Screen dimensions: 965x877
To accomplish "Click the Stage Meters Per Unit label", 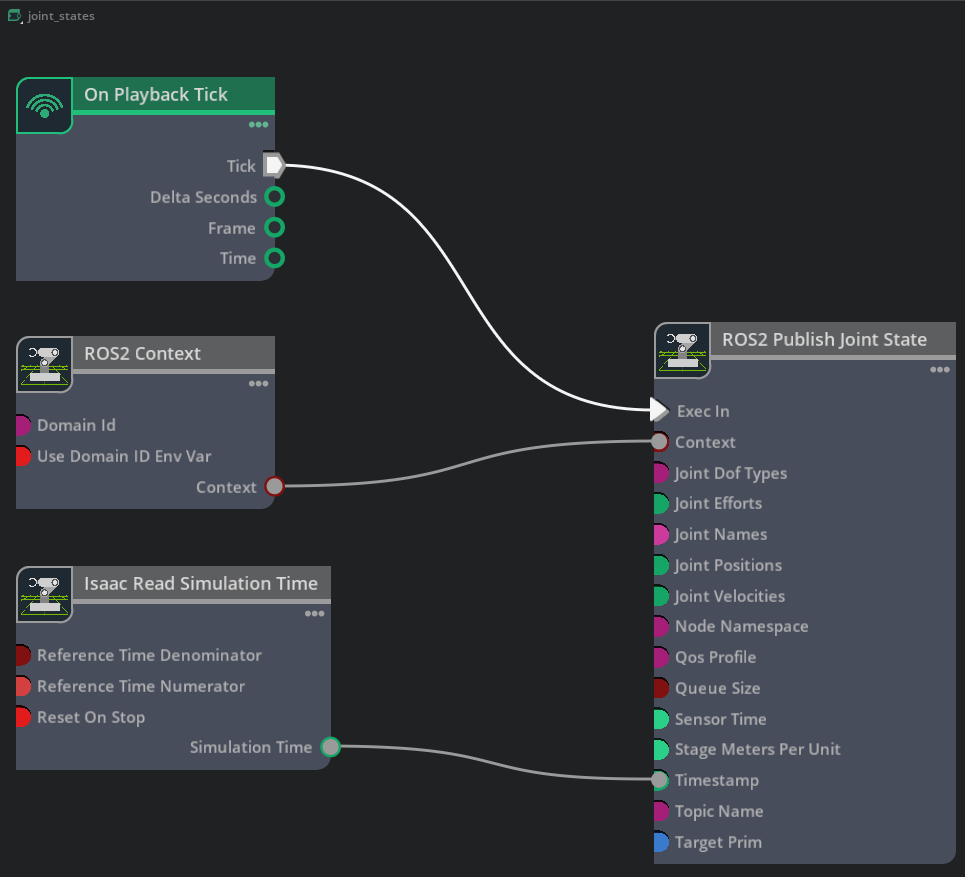I will click(x=758, y=749).
